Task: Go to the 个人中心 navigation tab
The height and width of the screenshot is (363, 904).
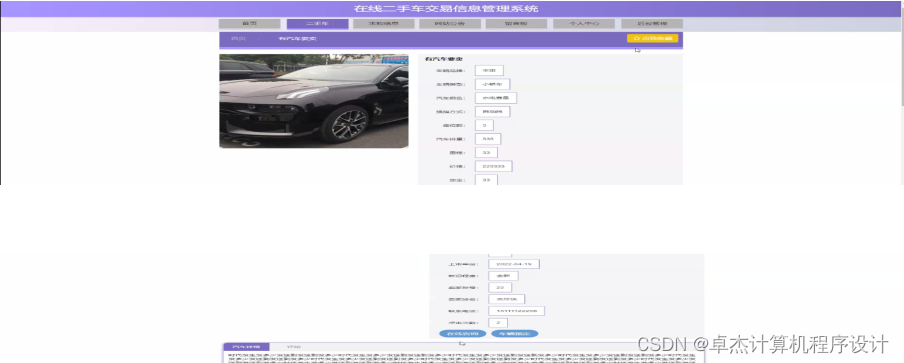Action: (583, 24)
